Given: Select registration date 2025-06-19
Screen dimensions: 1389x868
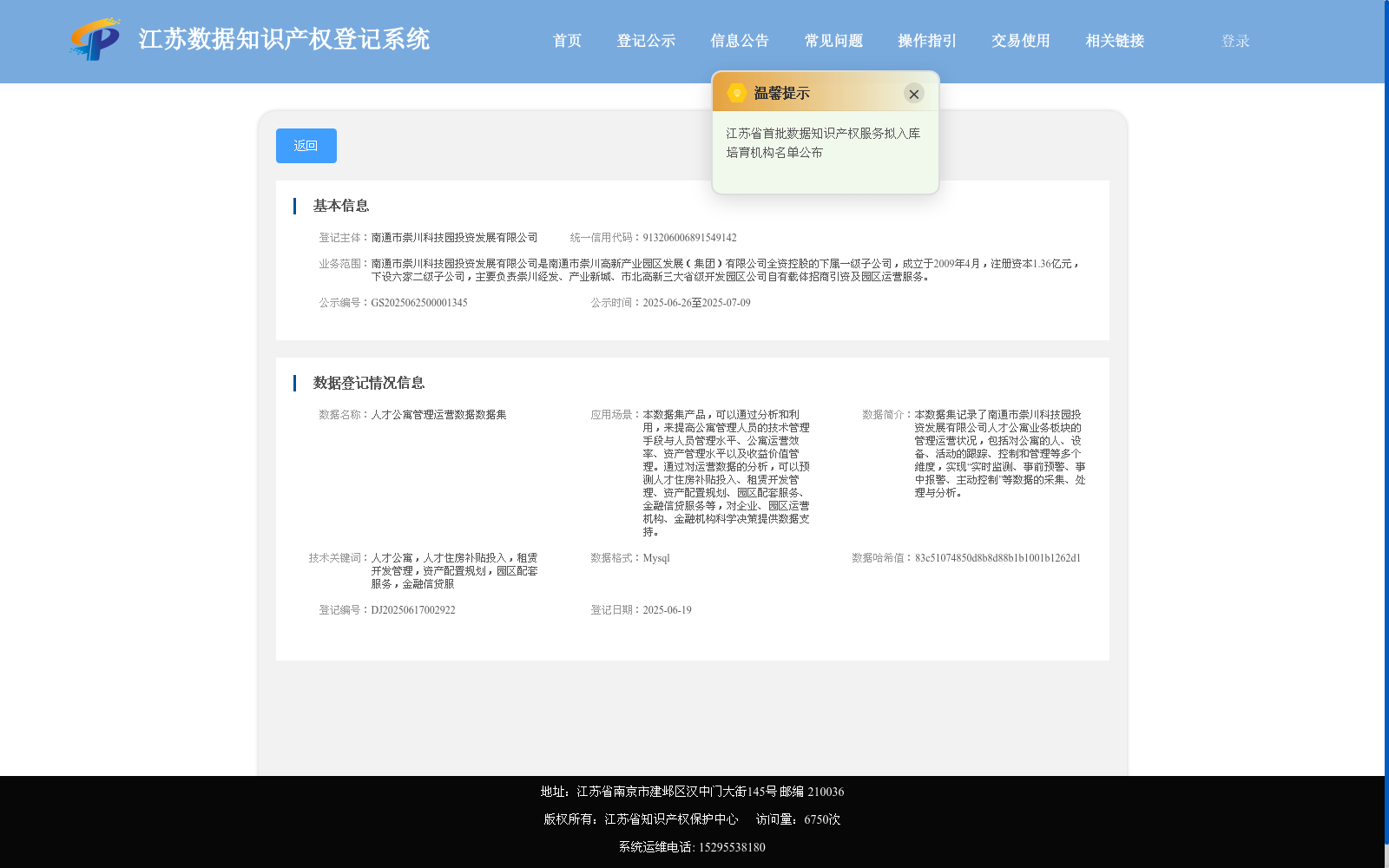Looking at the screenshot, I should 667,610.
